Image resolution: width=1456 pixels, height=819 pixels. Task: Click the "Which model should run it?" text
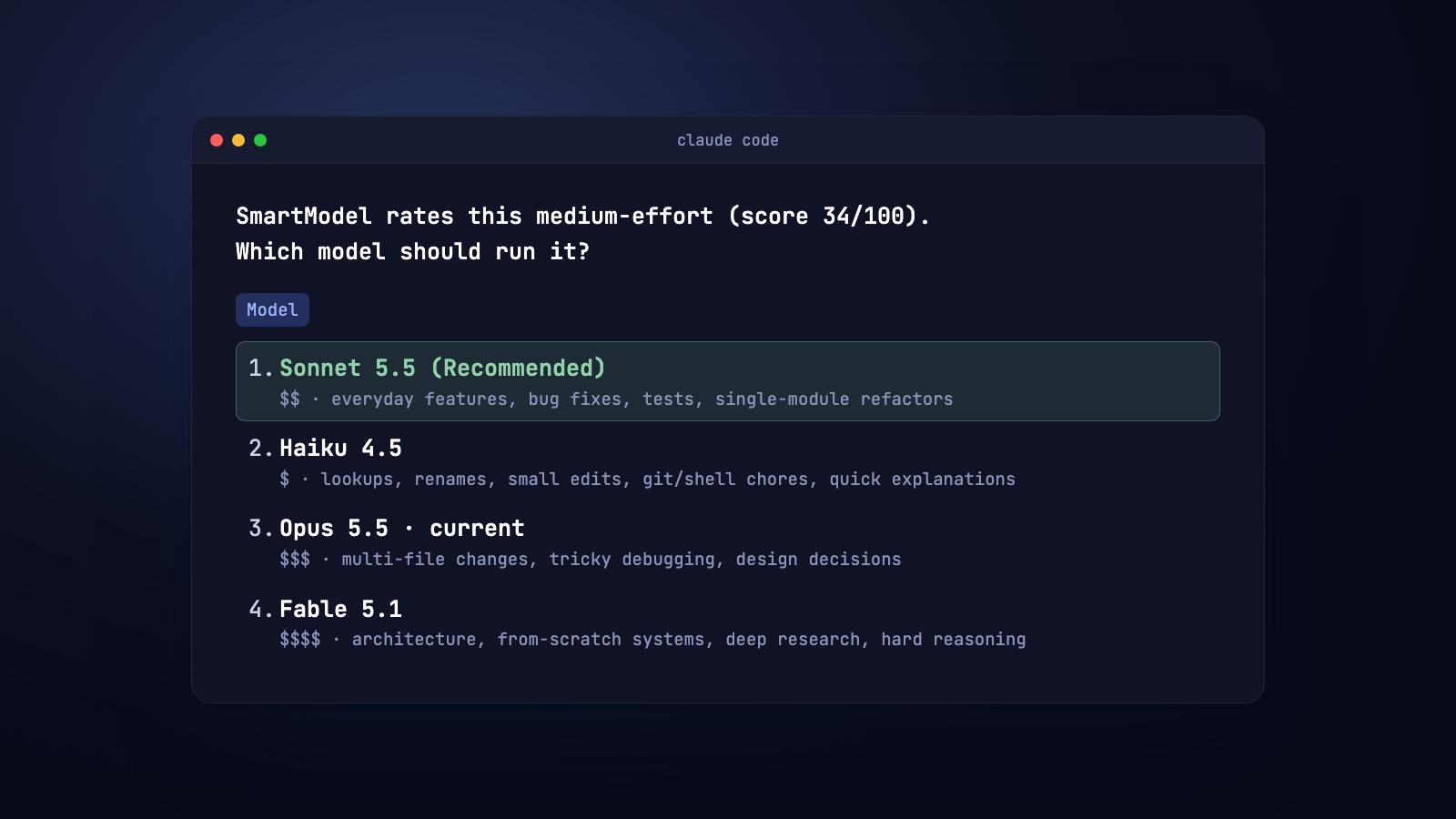412,251
